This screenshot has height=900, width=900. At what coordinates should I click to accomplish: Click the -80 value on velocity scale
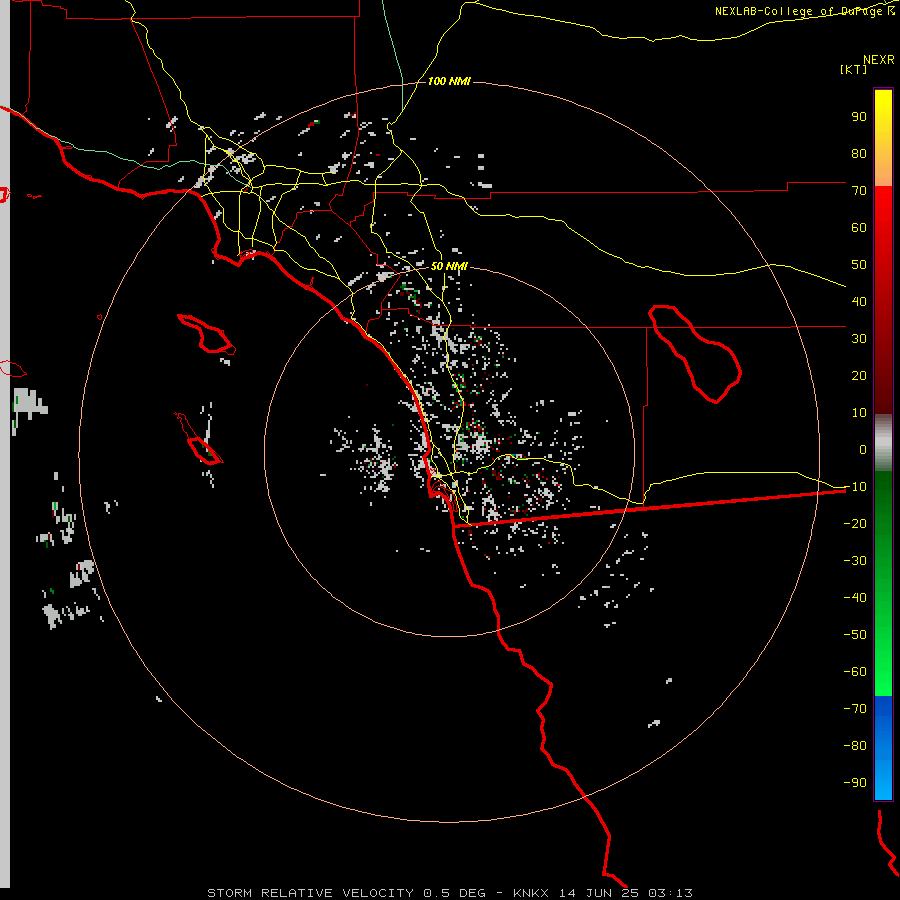coord(855,746)
